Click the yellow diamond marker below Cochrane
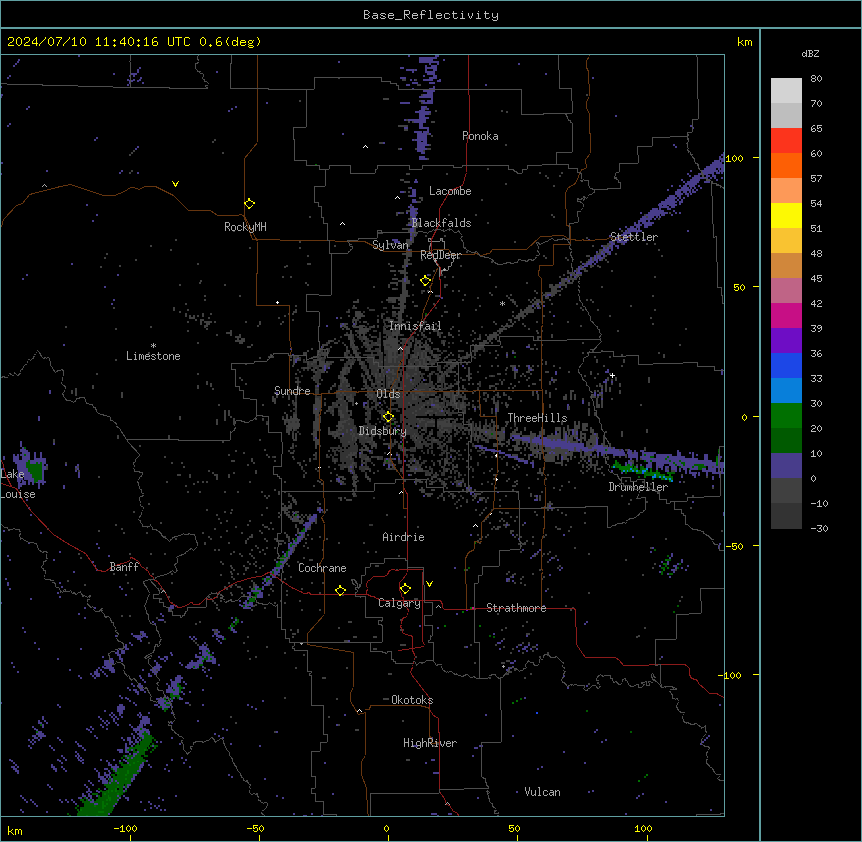Screen dimensions: 862x842 pyautogui.click(x=340, y=590)
